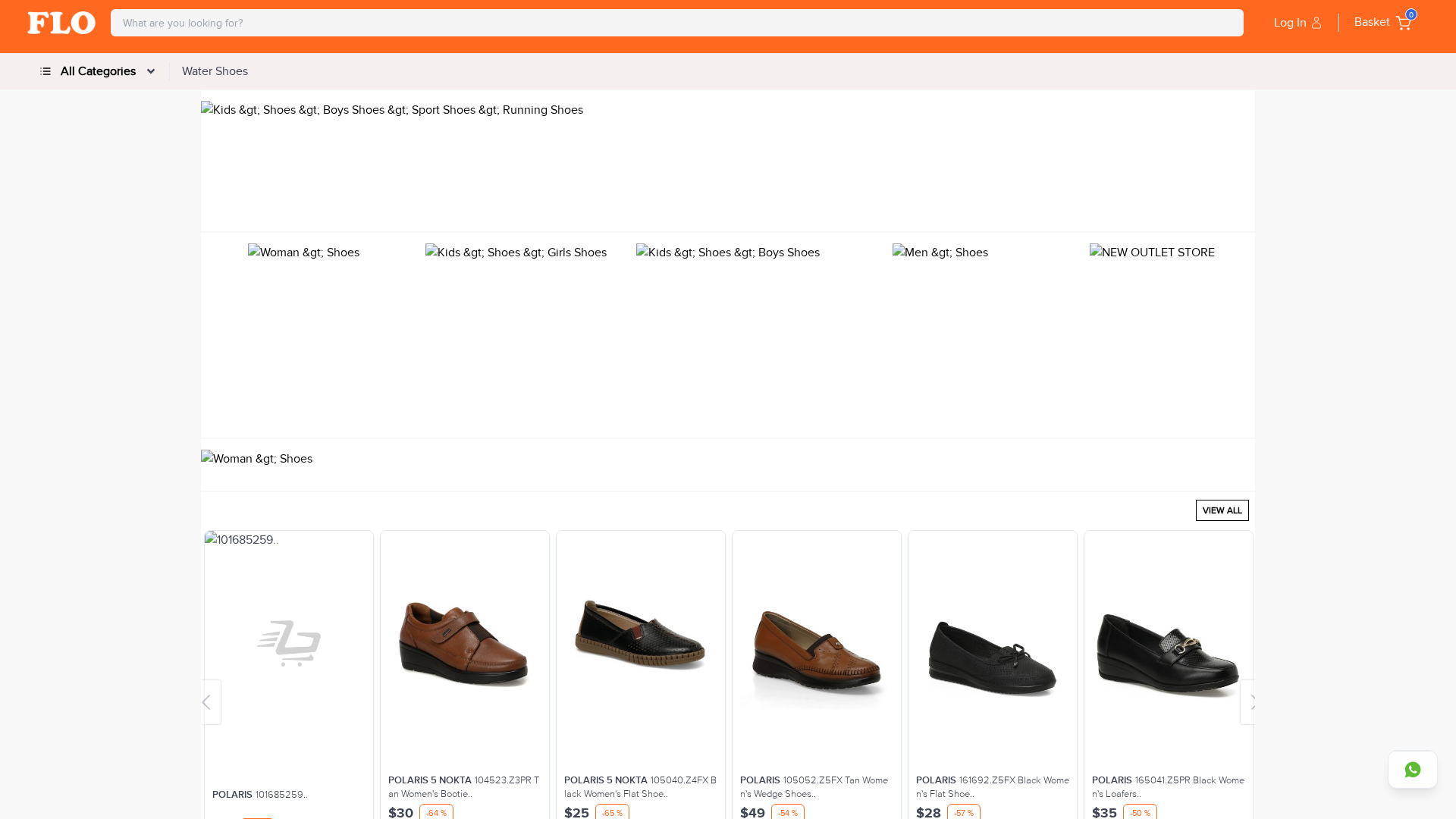Image resolution: width=1456 pixels, height=819 pixels.
Task: Open WhatsApp chat widget
Action: click(x=1412, y=770)
